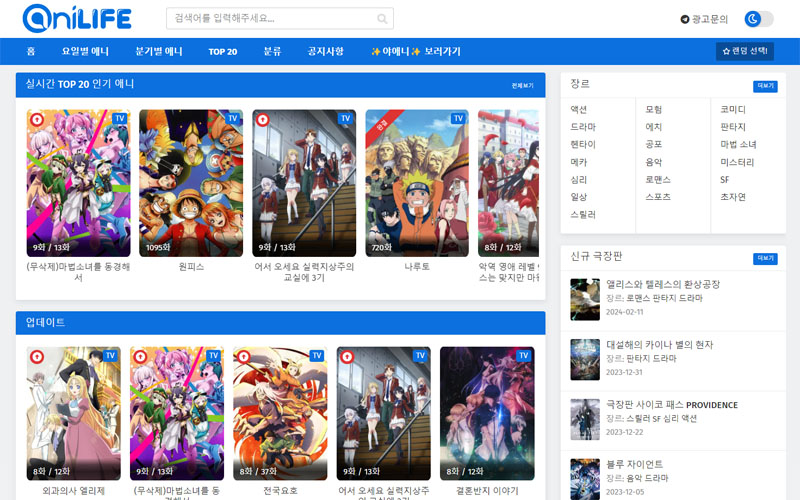800x500 pixels.
Task: Open 앨리스와 텔레스의 환상공장 movie title
Action: point(663,284)
